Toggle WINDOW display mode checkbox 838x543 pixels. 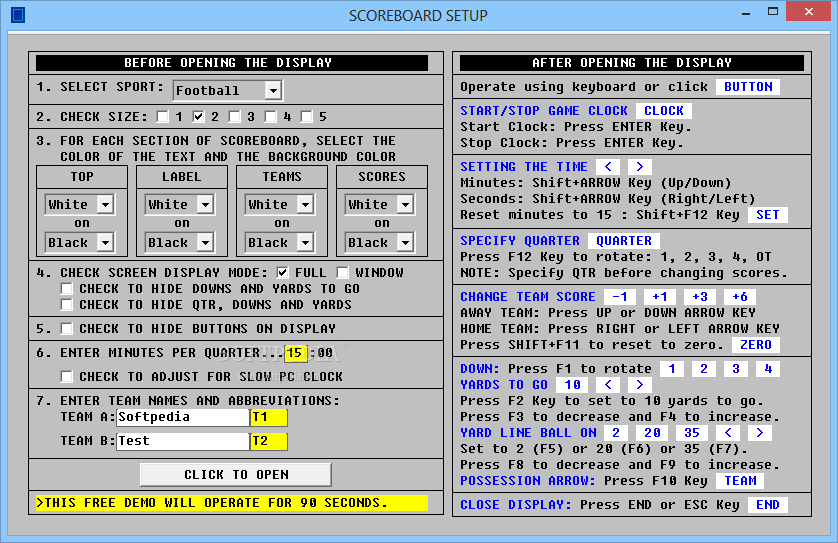coord(343,273)
